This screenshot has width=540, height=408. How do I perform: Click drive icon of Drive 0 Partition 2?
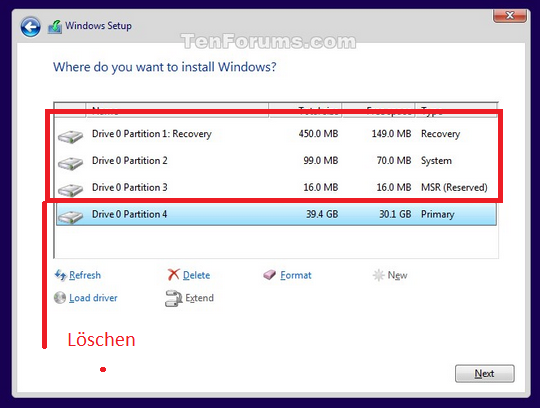click(71, 163)
